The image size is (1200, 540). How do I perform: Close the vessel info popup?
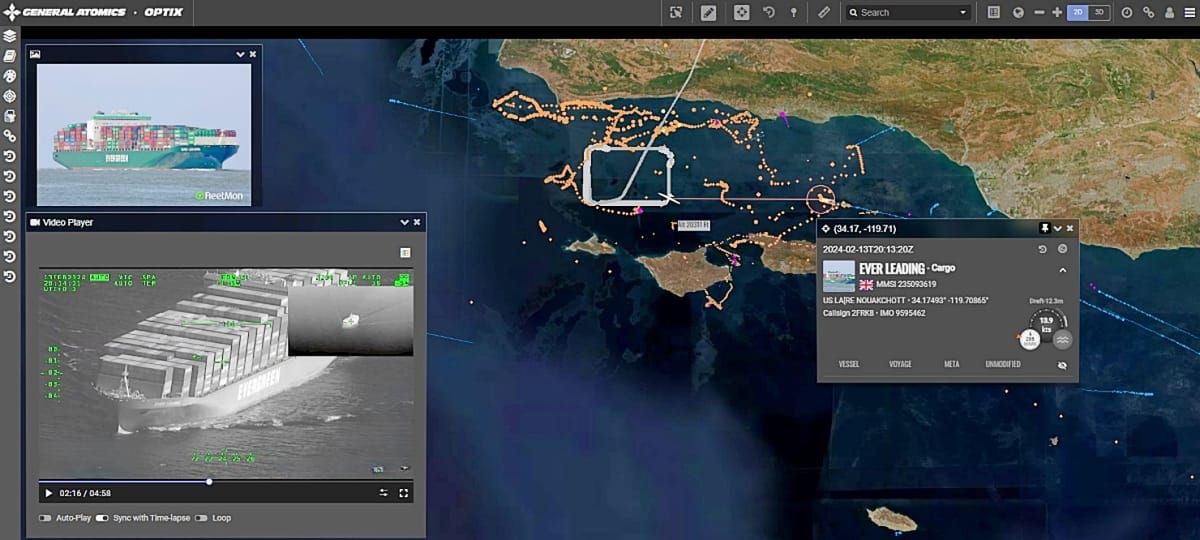(1070, 228)
